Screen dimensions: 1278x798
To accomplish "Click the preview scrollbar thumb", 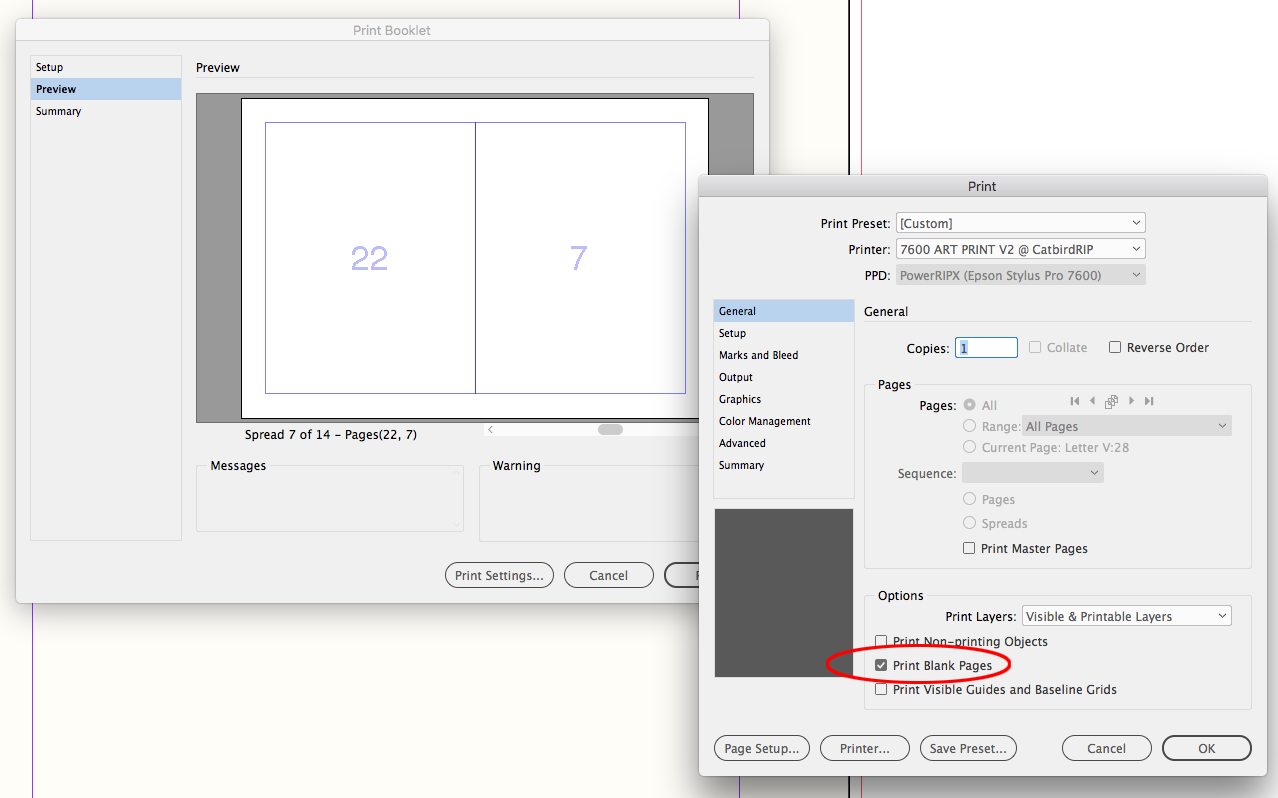I will click(610, 428).
